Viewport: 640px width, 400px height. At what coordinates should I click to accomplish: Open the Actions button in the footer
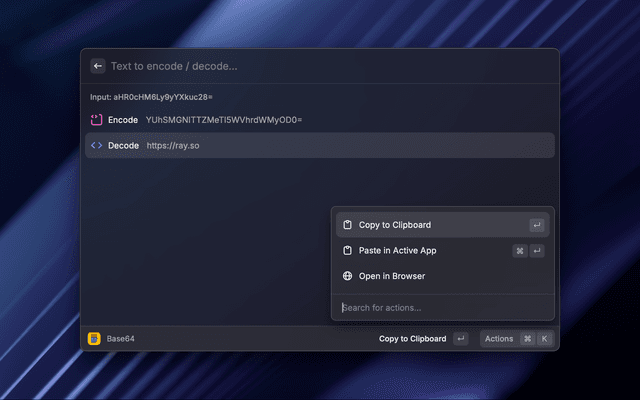click(x=499, y=339)
